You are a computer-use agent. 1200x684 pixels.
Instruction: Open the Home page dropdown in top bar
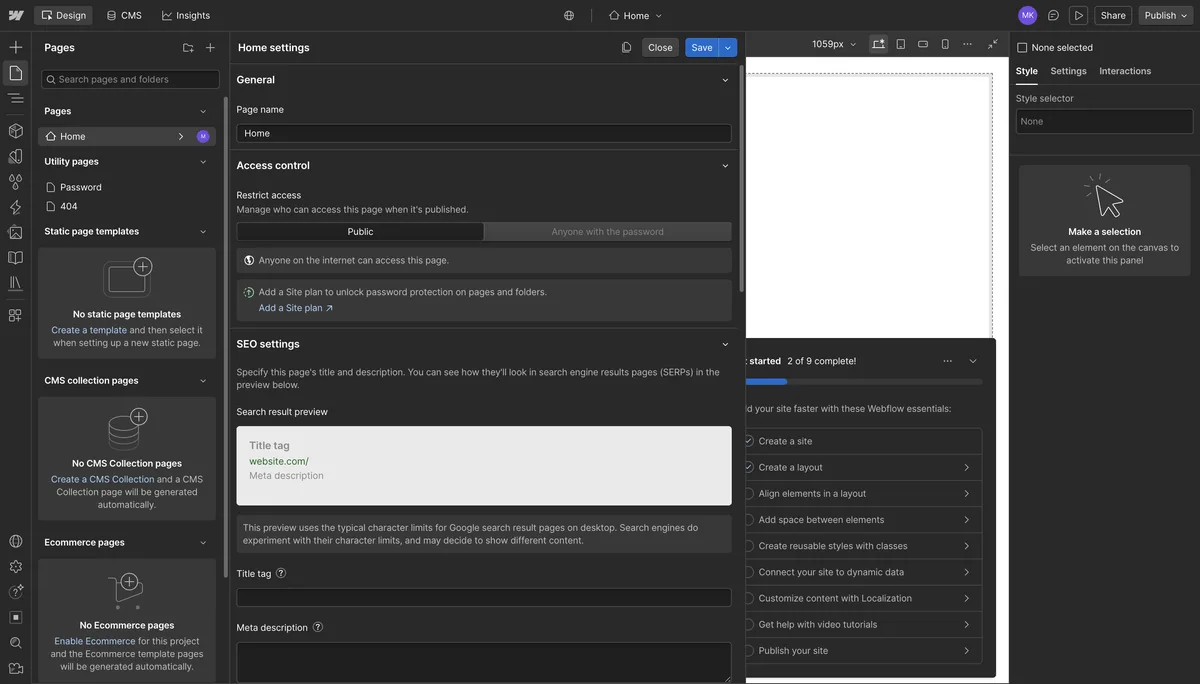636,15
